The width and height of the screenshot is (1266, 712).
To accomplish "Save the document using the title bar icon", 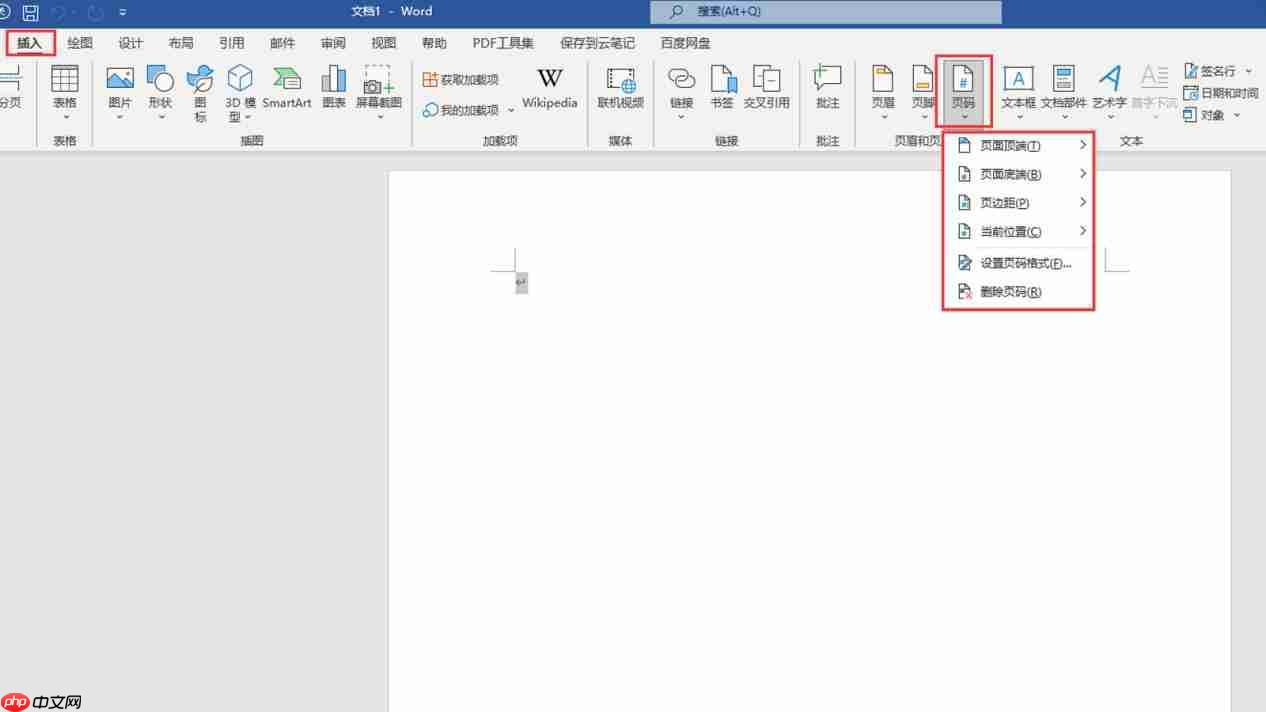I will tap(31, 12).
